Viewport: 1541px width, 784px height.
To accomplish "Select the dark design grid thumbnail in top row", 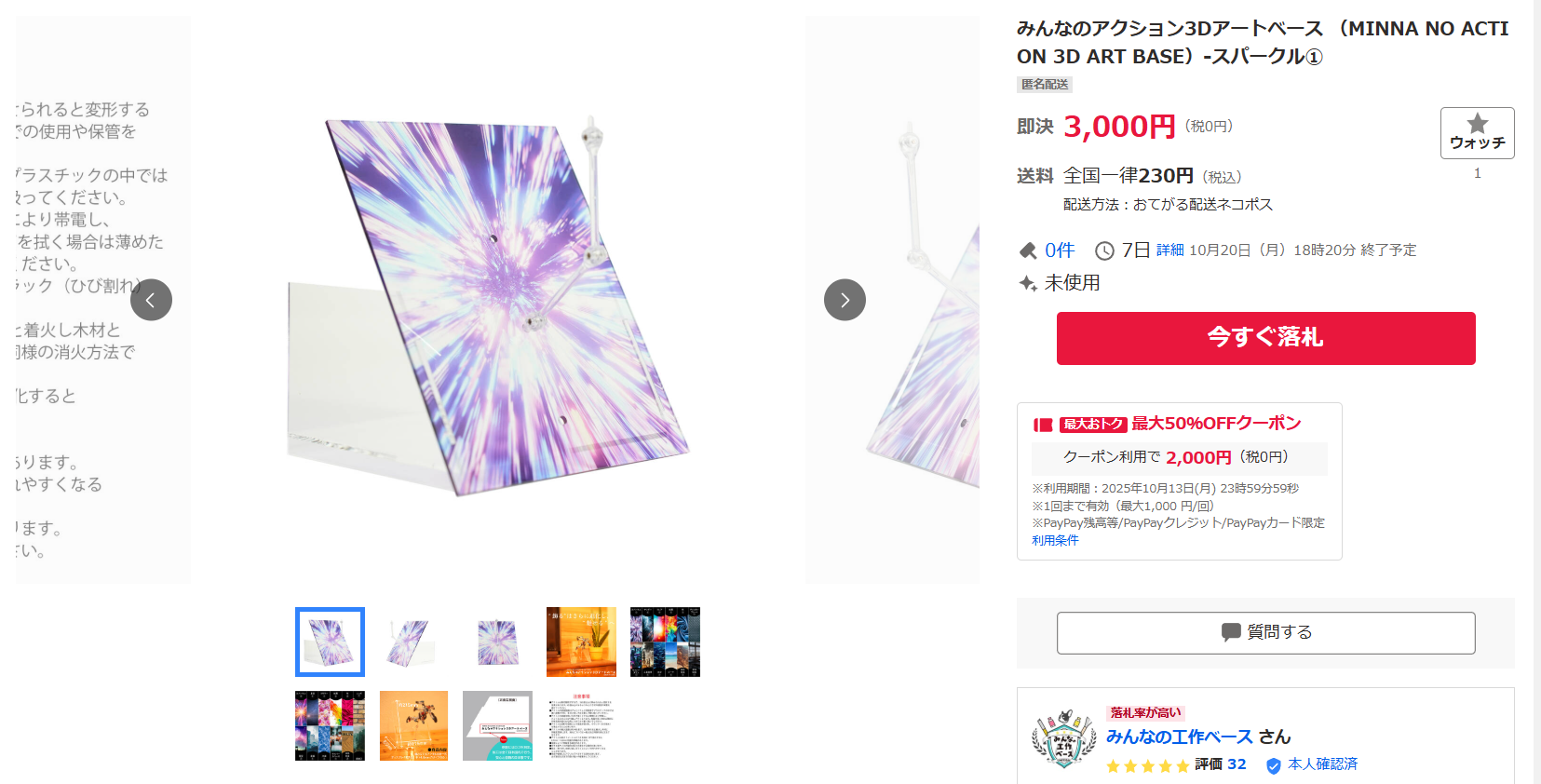I will (x=665, y=642).
